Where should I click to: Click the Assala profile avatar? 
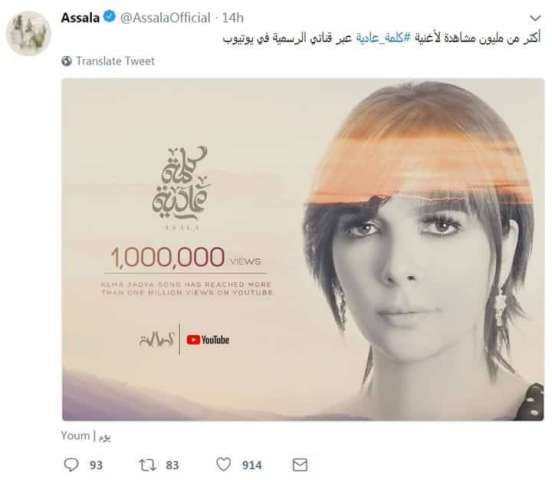pos(29,33)
